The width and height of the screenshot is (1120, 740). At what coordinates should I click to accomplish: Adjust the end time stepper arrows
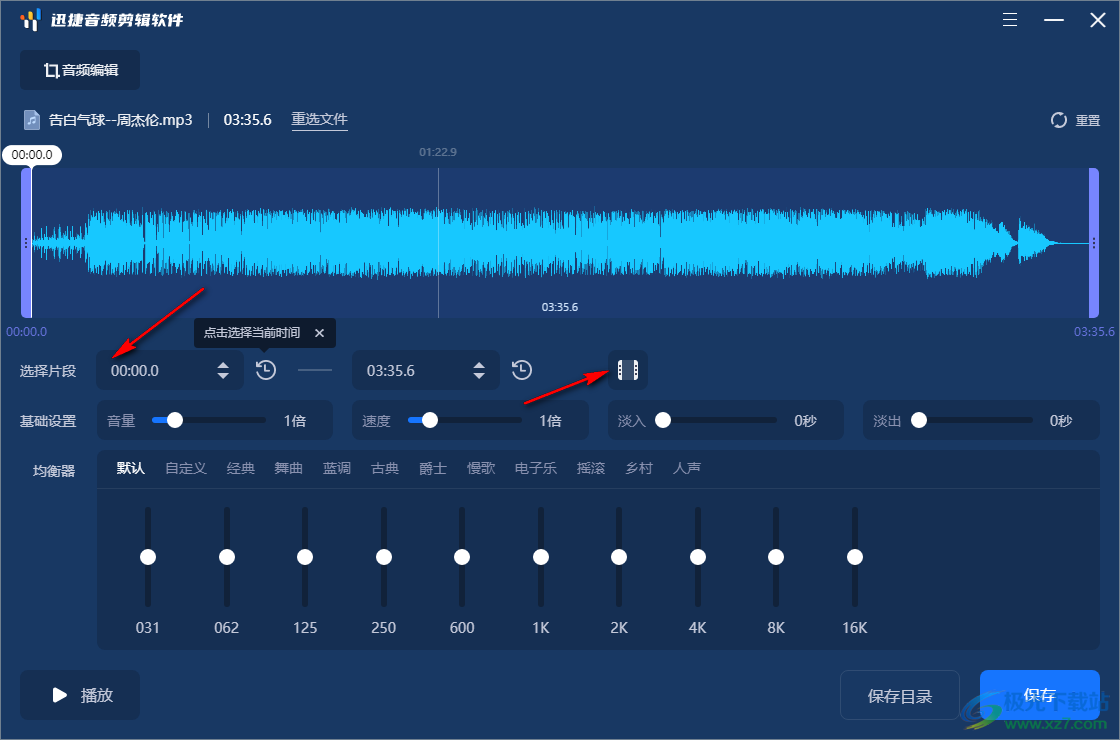tap(479, 370)
